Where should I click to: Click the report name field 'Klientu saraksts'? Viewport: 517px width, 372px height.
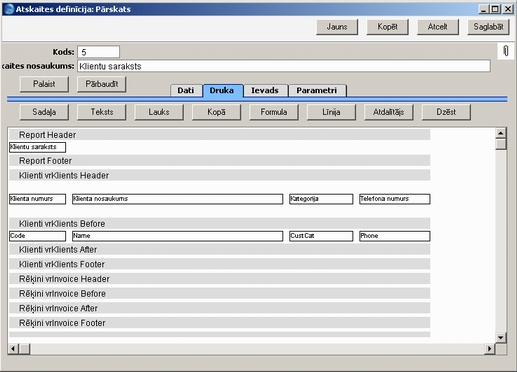coord(284,66)
